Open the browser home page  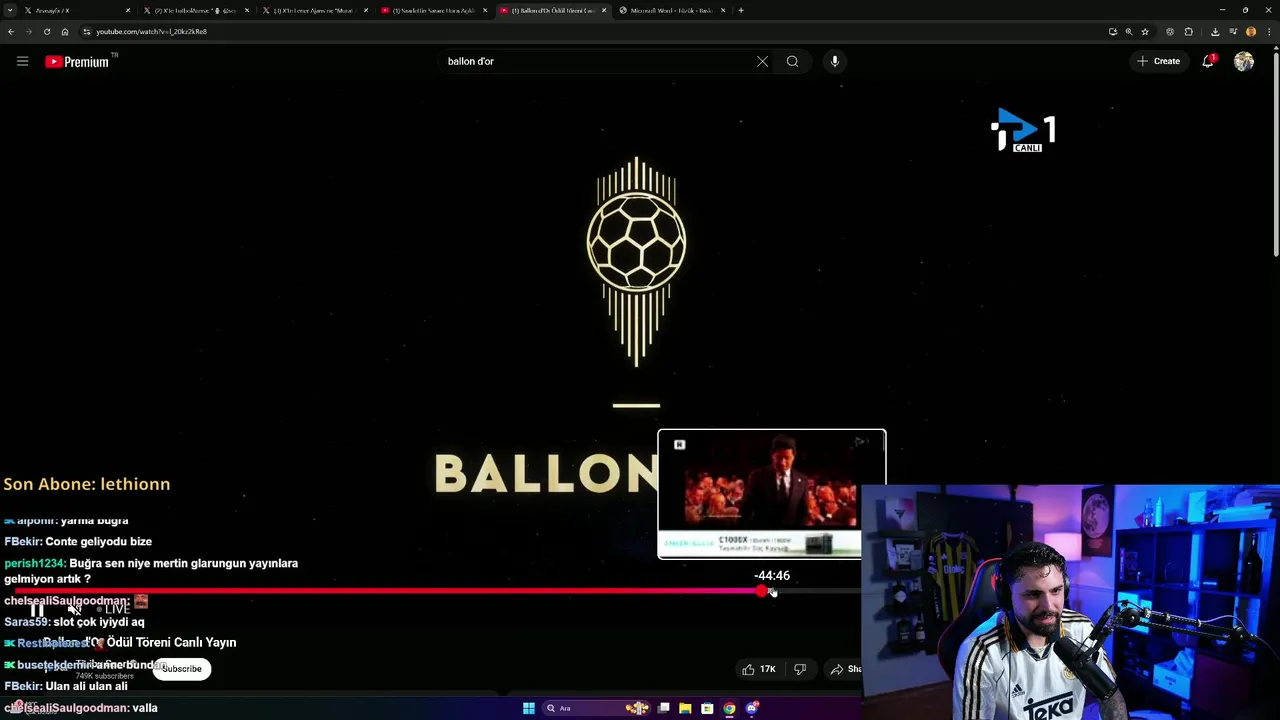(x=65, y=31)
